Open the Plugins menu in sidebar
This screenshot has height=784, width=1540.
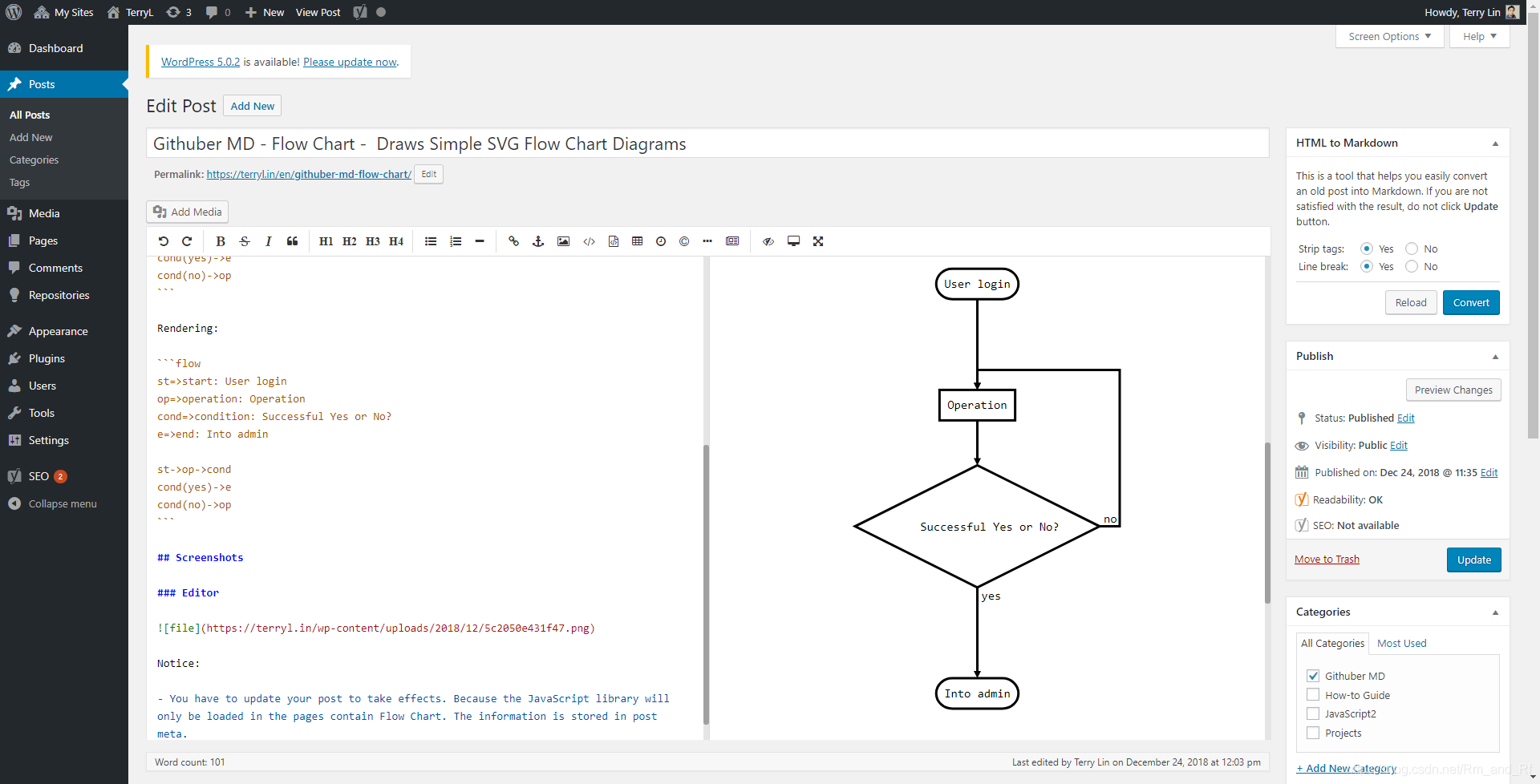[64, 358]
